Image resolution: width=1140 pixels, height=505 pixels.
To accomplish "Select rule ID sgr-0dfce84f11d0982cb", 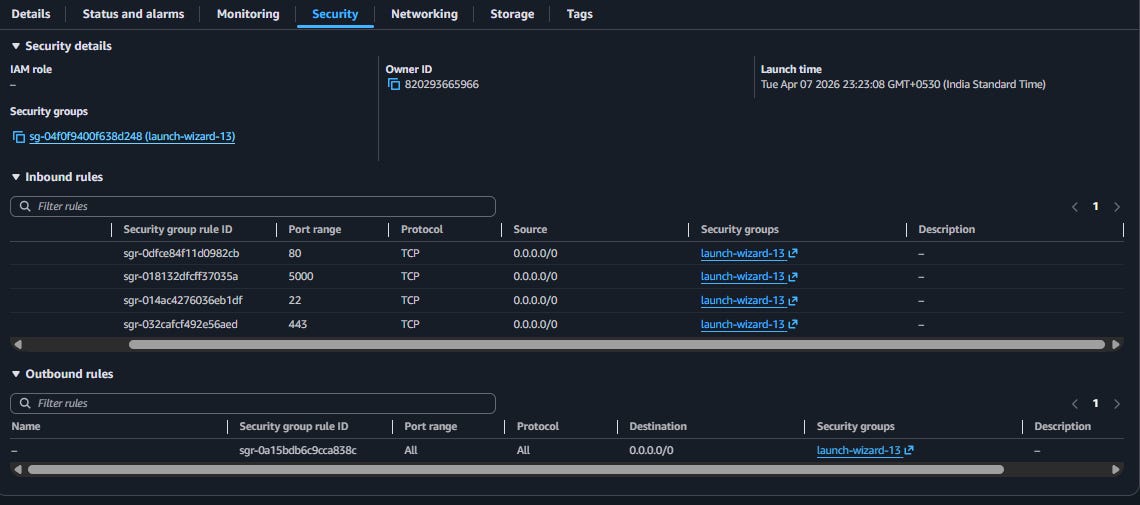I will pyautogui.click(x=182, y=254).
